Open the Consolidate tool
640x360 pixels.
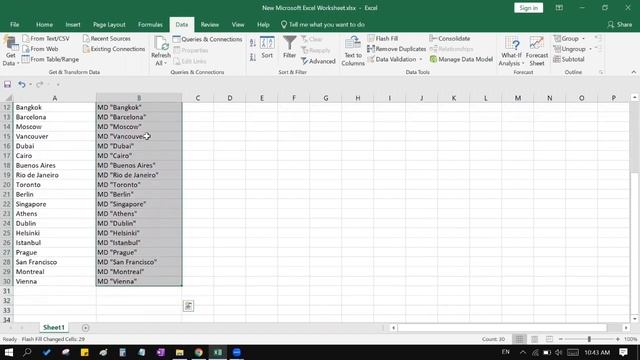[449, 38]
